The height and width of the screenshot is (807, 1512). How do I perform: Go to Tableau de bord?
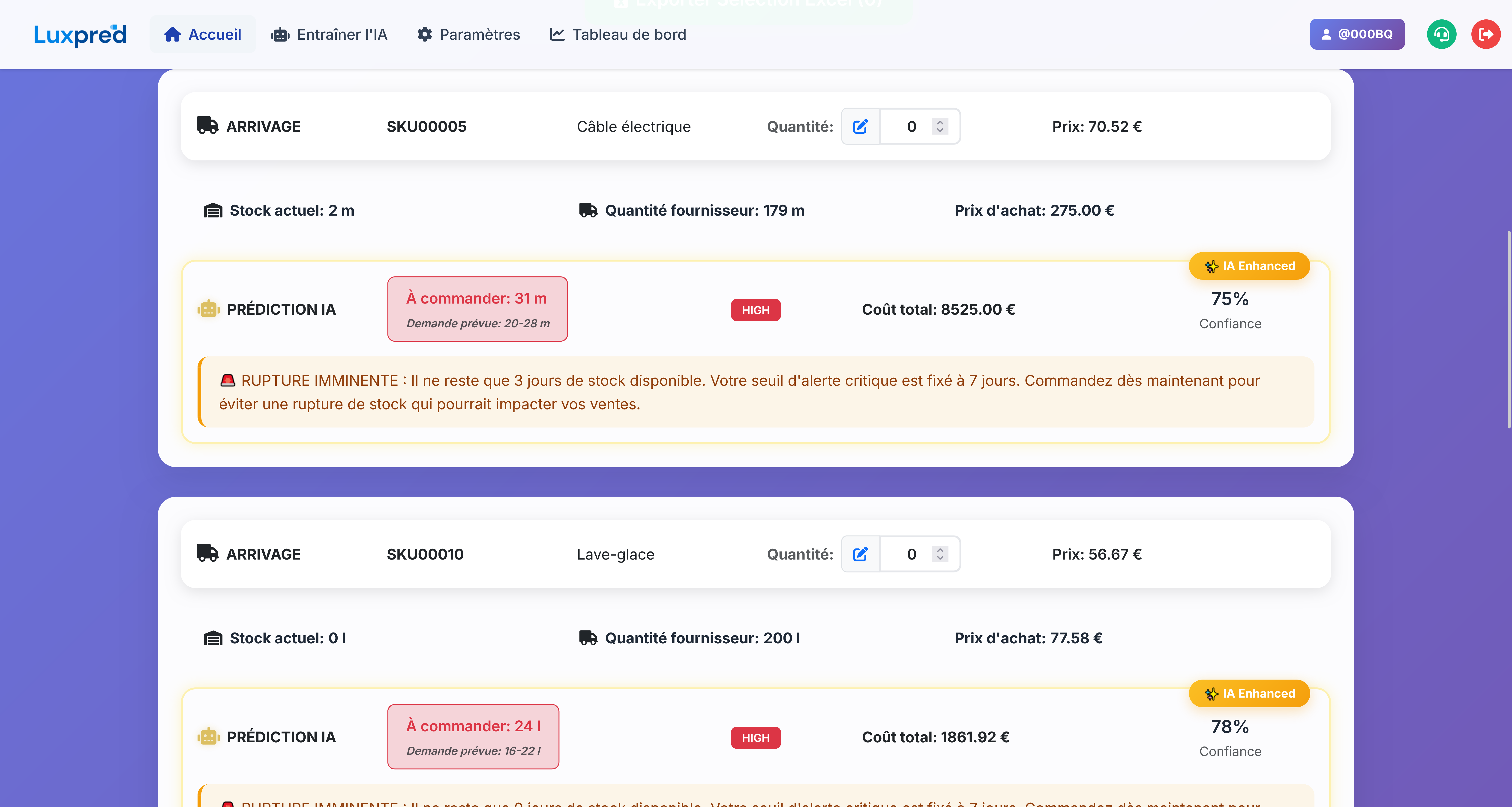[618, 35]
